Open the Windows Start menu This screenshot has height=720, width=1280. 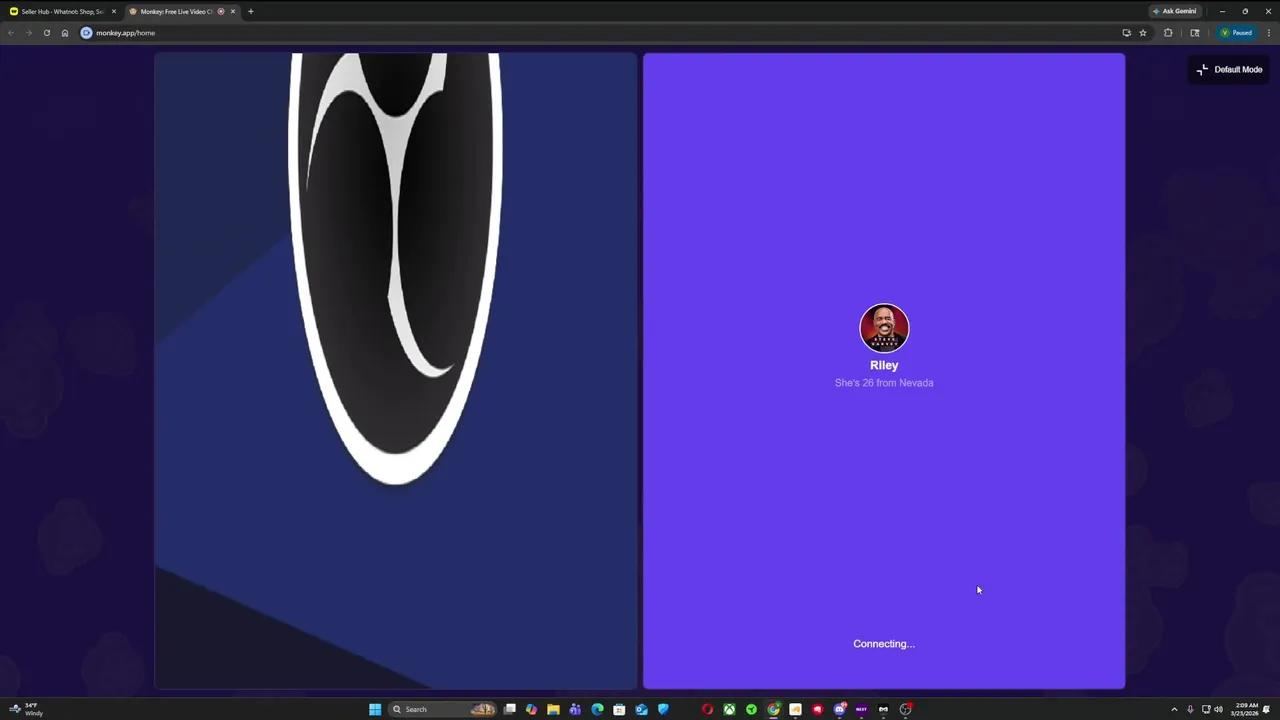coord(375,709)
